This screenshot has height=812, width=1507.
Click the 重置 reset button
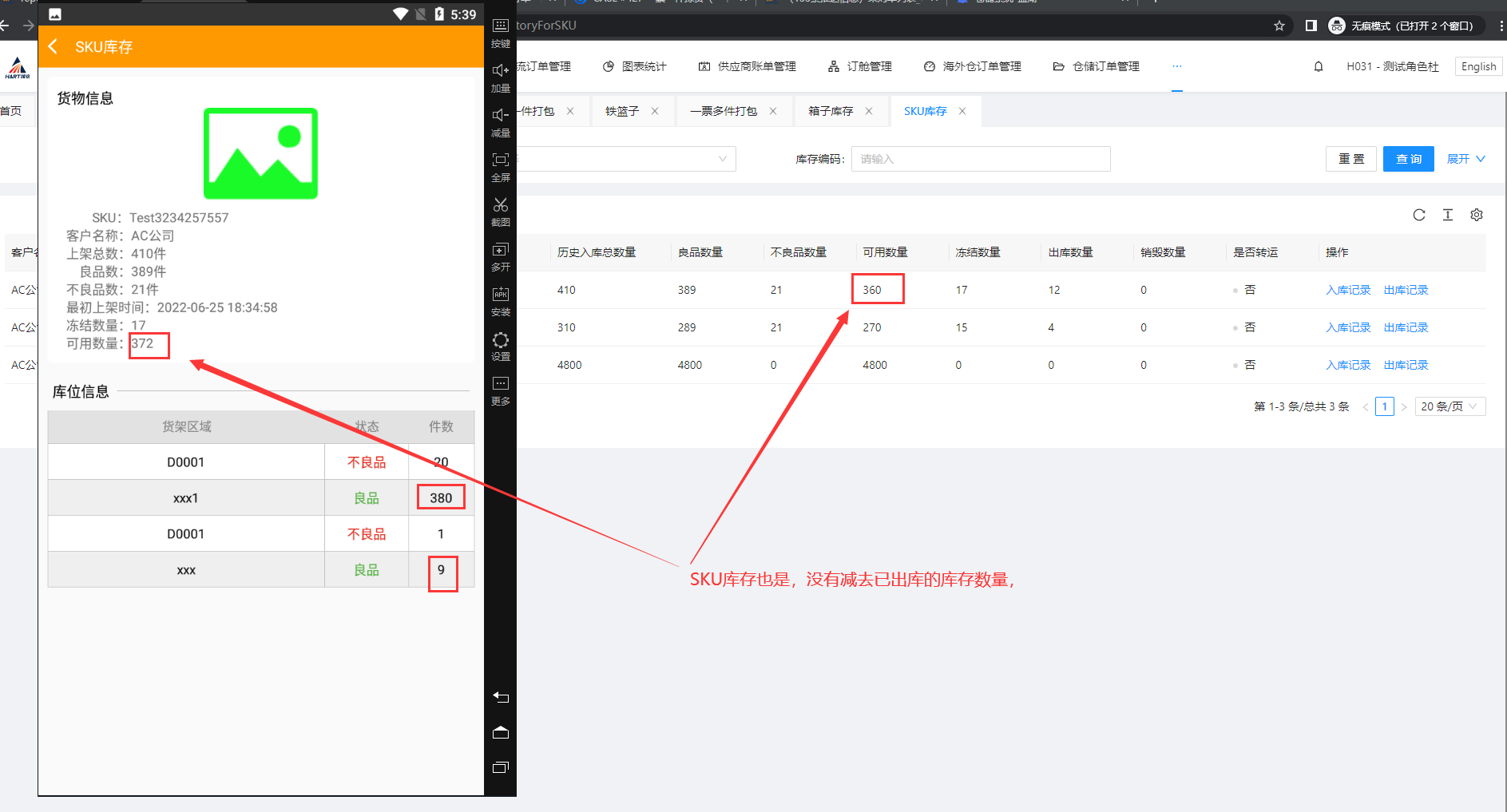click(x=1351, y=159)
